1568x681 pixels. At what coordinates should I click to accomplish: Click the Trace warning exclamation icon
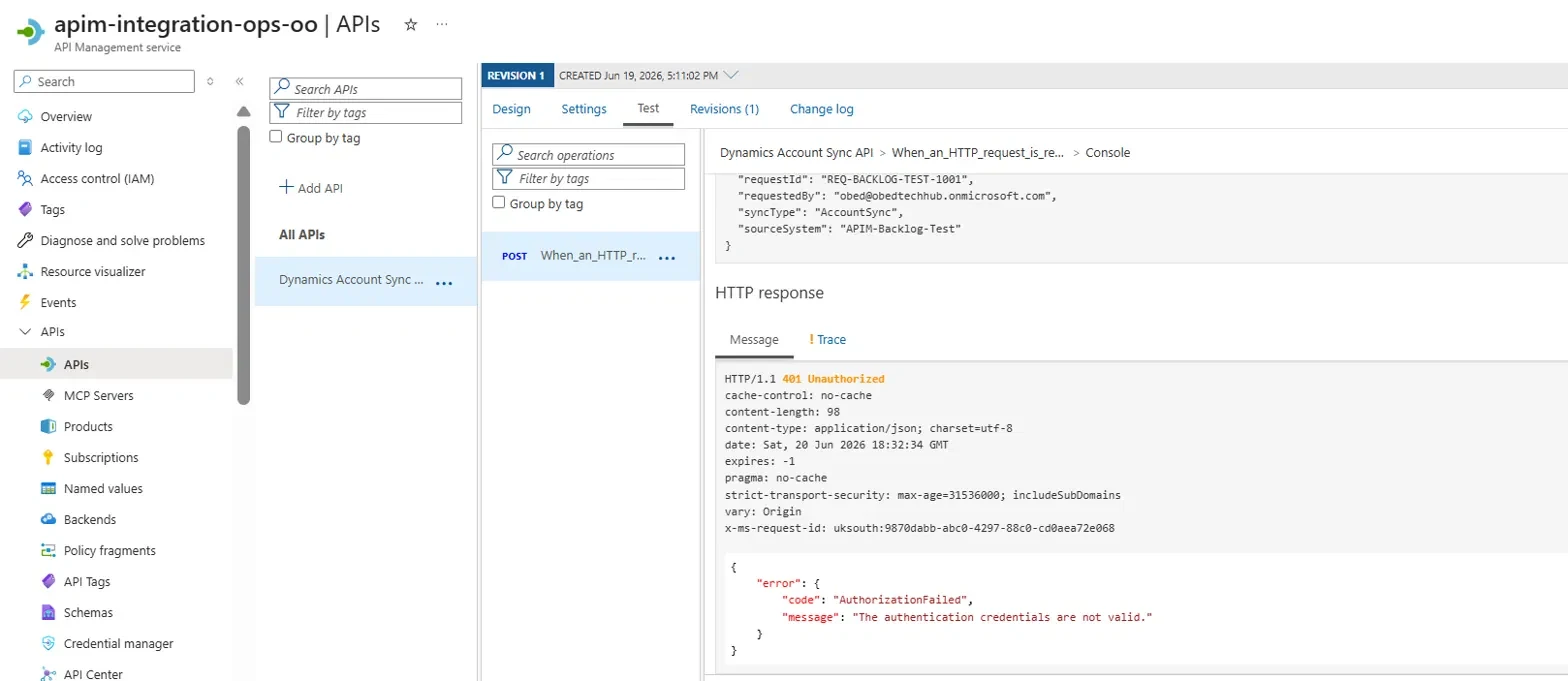pyautogui.click(x=811, y=340)
